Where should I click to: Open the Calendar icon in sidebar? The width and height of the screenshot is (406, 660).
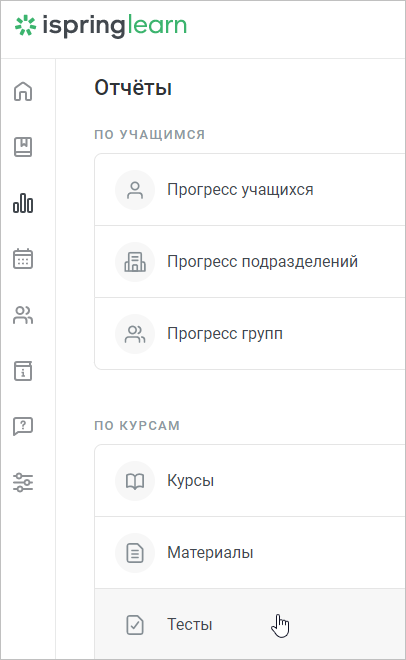(23, 258)
